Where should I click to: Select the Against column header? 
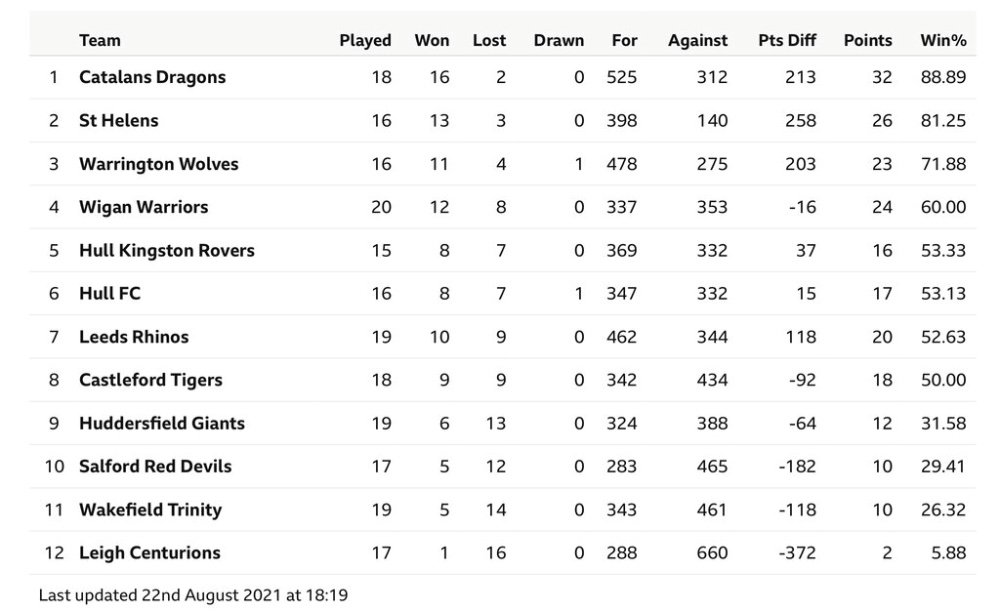tap(698, 40)
